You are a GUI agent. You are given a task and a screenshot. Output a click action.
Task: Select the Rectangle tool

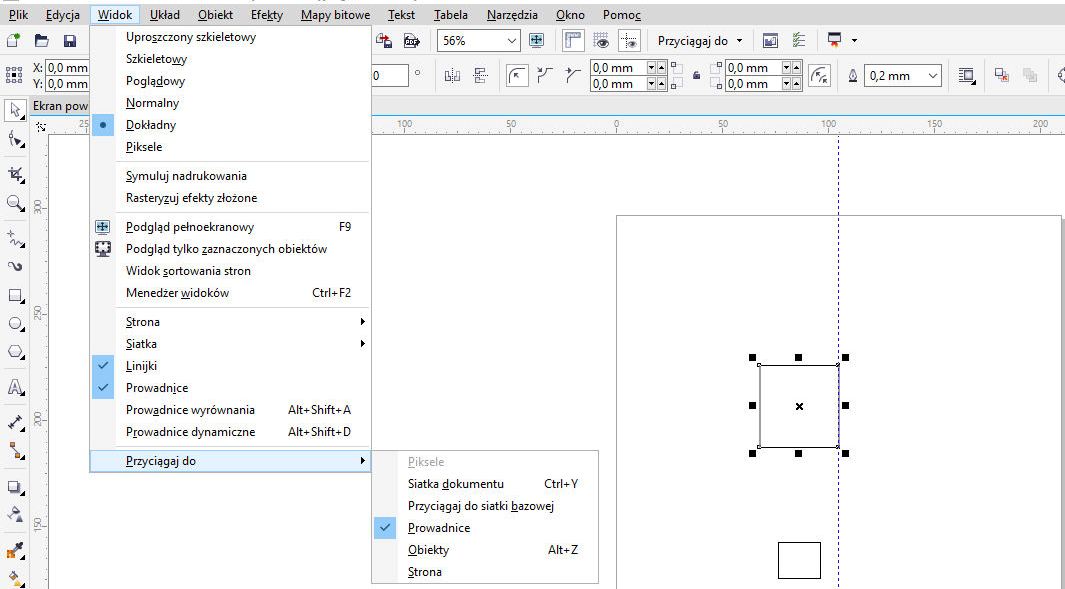pyautogui.click(x=15, y=296)
